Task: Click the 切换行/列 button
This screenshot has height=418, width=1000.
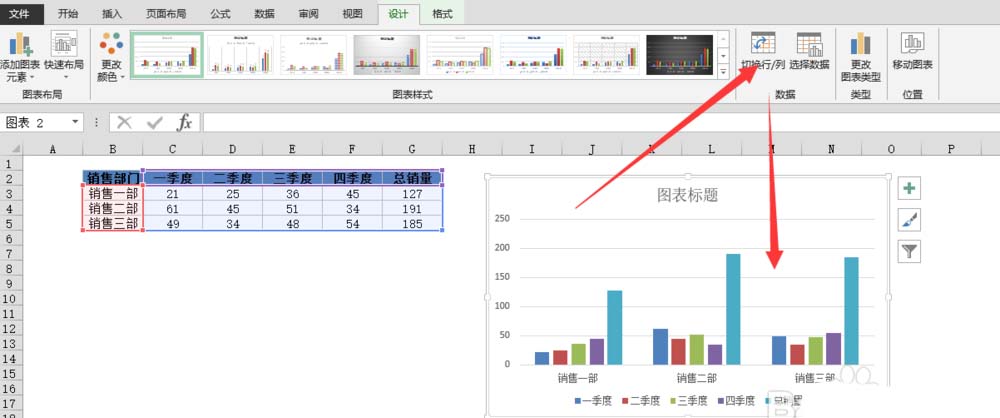Action: click(x=763, y=52)
